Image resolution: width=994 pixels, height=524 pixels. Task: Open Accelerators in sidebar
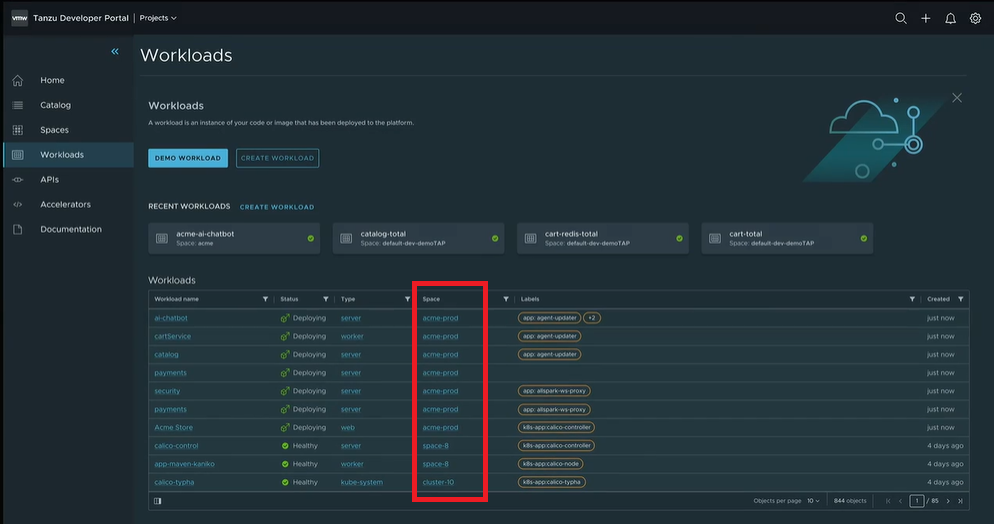click(x=65, y=204)
